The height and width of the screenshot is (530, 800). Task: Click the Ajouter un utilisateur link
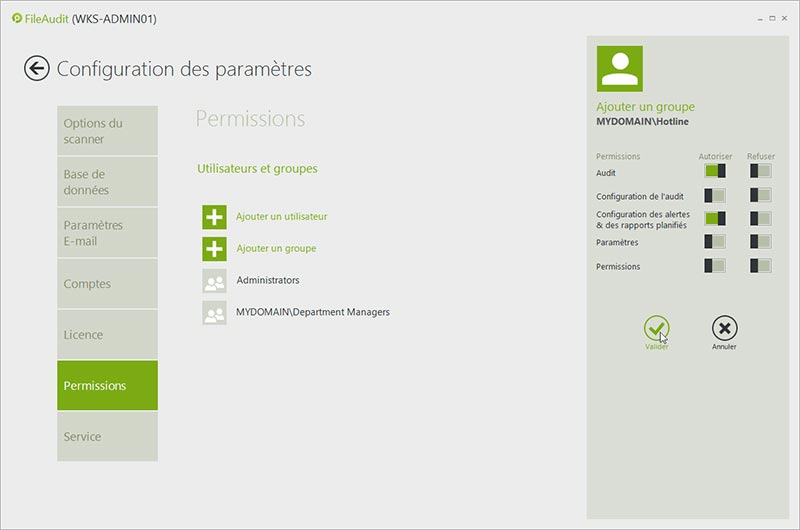[281, 216]
